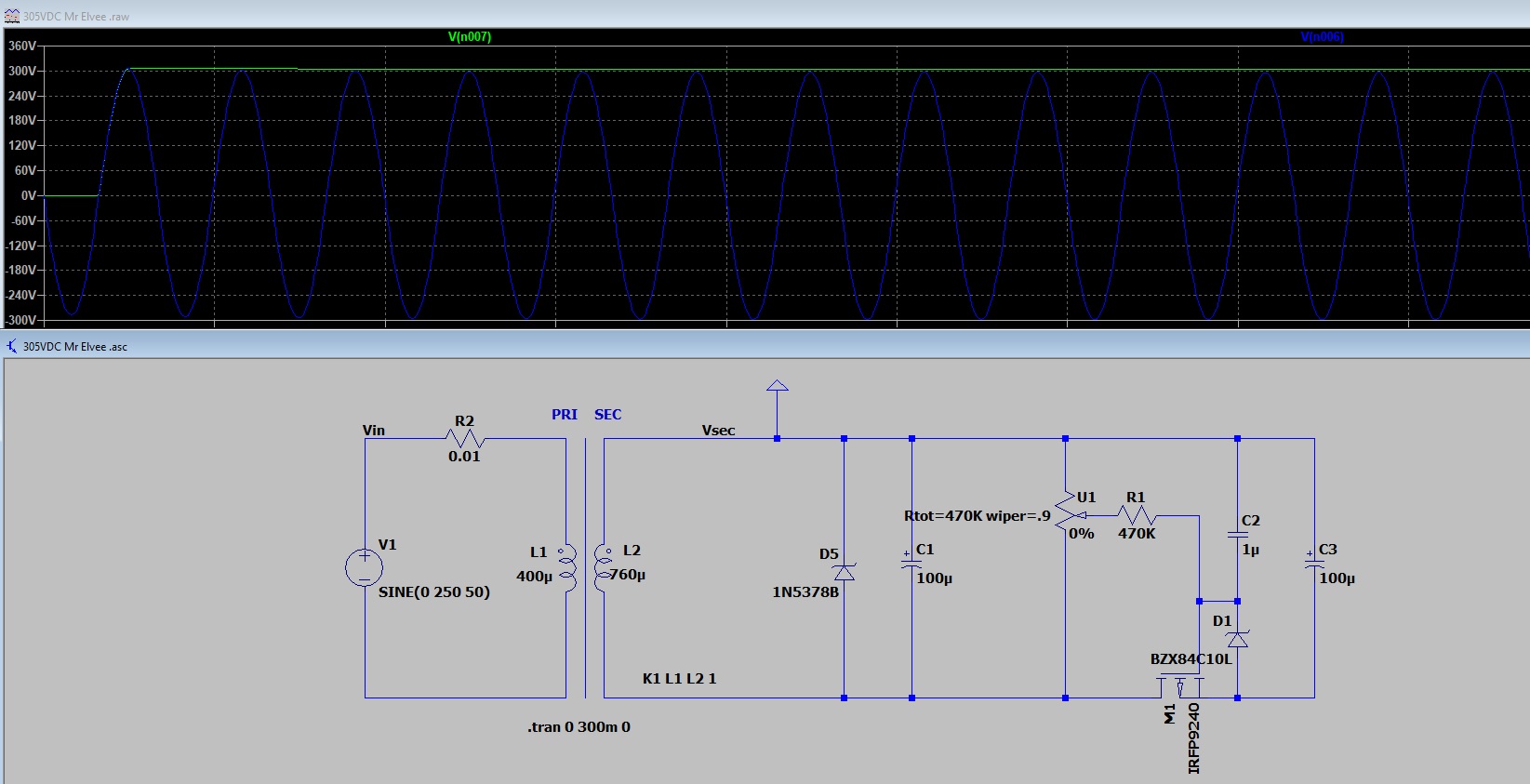This screenshot has height=784, width=1530.
Task: Select the V(n006) trace label
Action: point(1322,37)
